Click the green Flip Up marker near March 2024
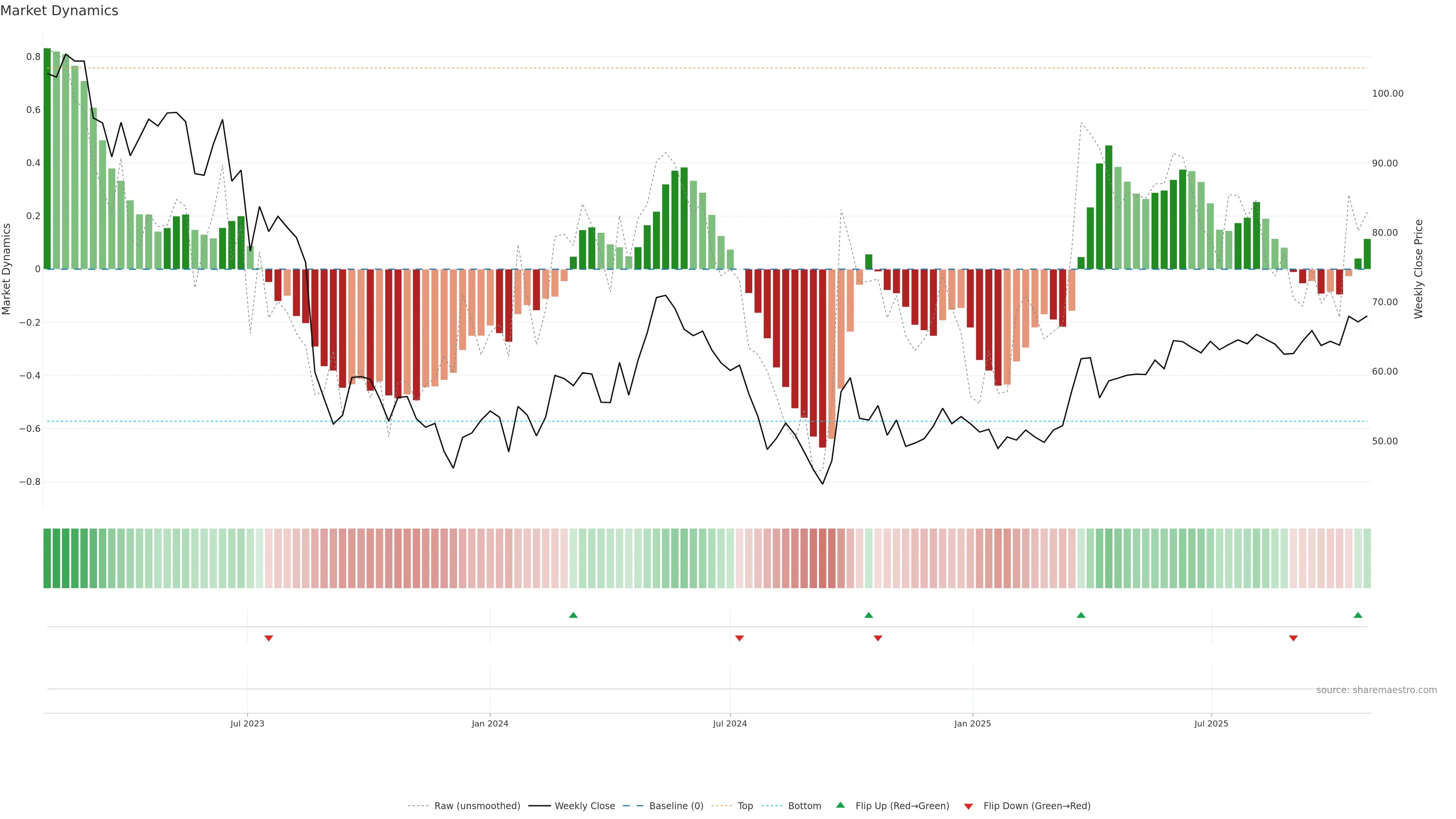The image size is (1456, 819). [573, 615]
